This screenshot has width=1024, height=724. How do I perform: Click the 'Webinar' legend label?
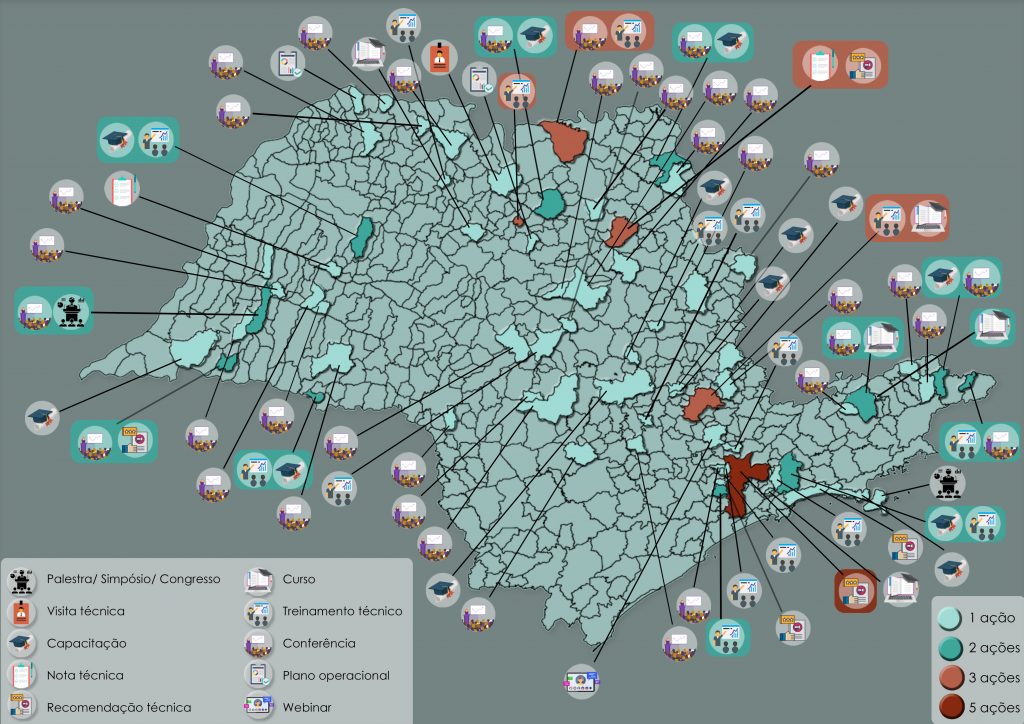click(307, 708)
